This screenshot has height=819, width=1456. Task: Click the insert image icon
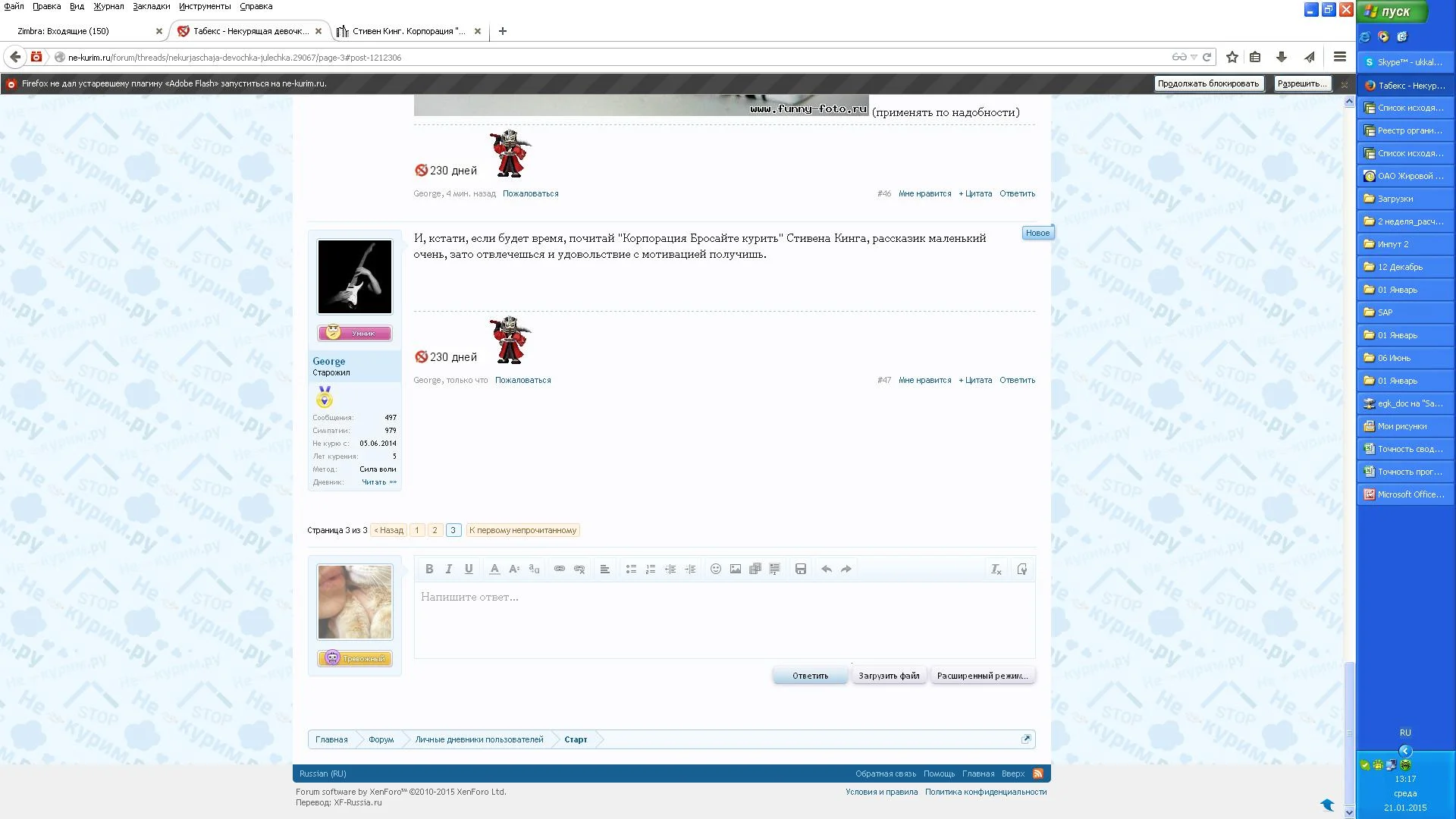point(736,570)
